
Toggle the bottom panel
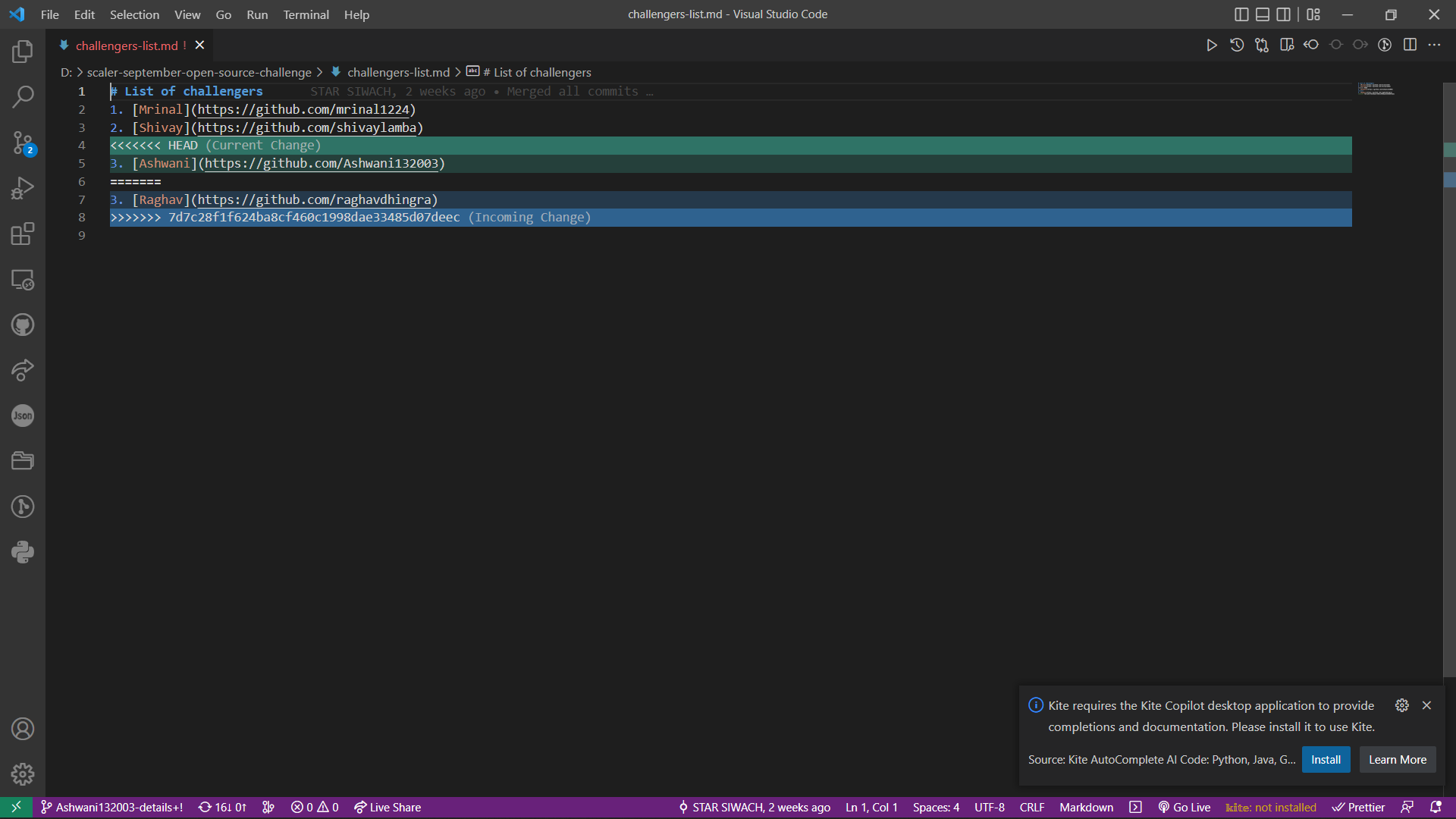tap(1263, 14)
